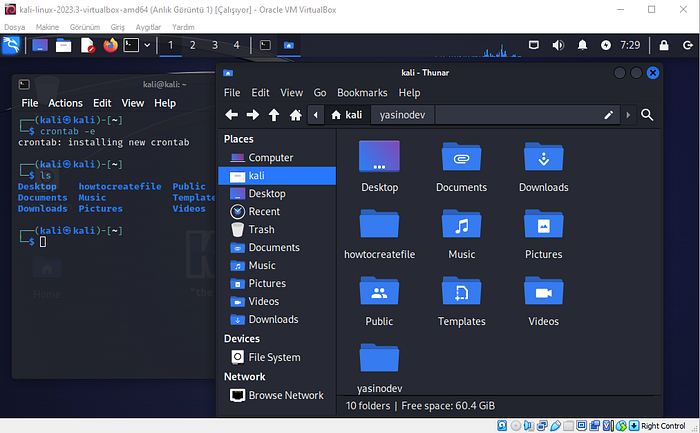Open notifications bell in the panel

(x=582, y=45)
